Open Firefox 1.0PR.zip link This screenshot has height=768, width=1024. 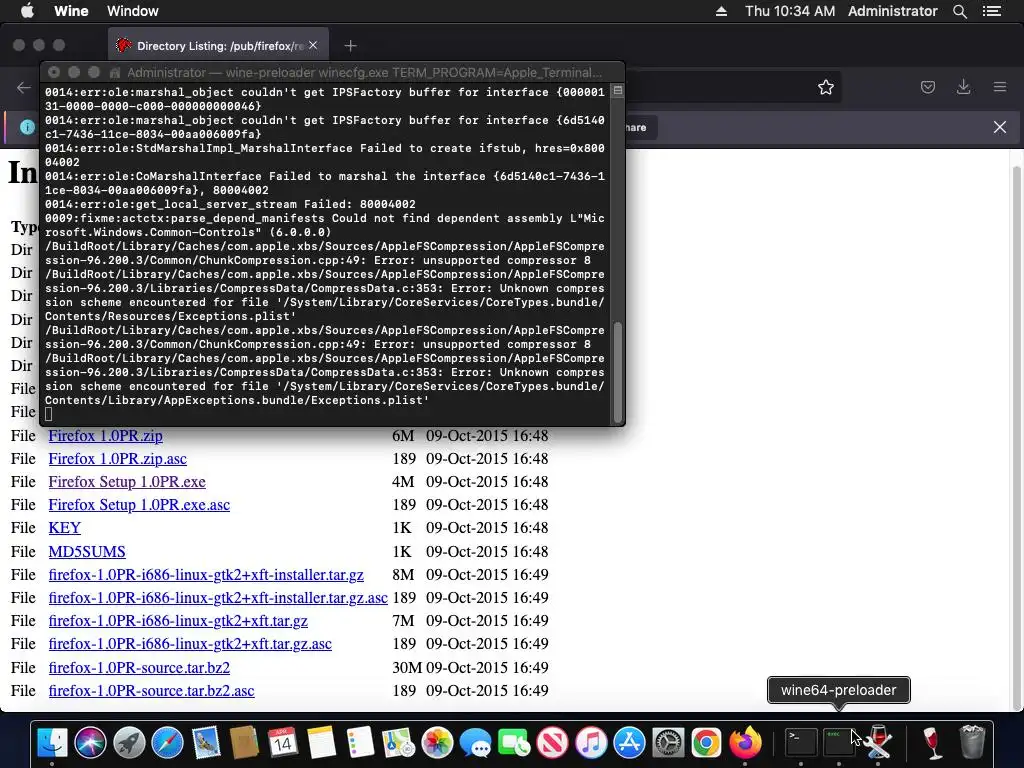coord(106,436)
